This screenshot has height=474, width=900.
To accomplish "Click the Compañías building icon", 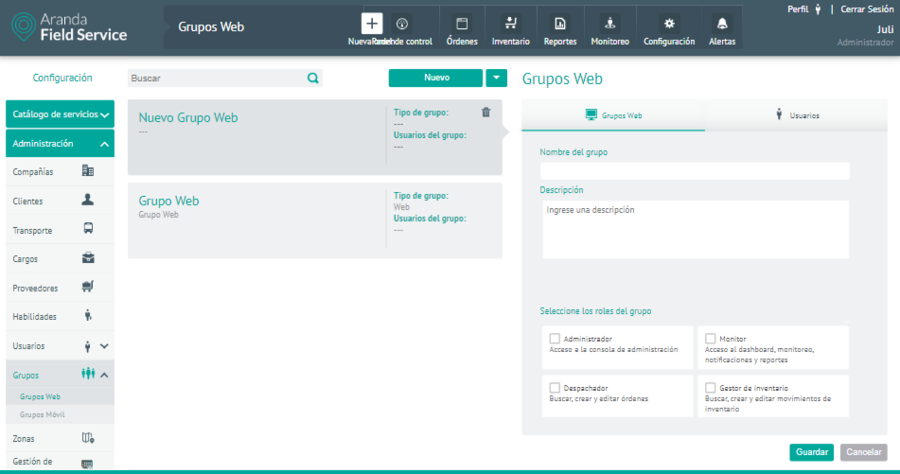I will pyautogui.click(x=88, y=171).
